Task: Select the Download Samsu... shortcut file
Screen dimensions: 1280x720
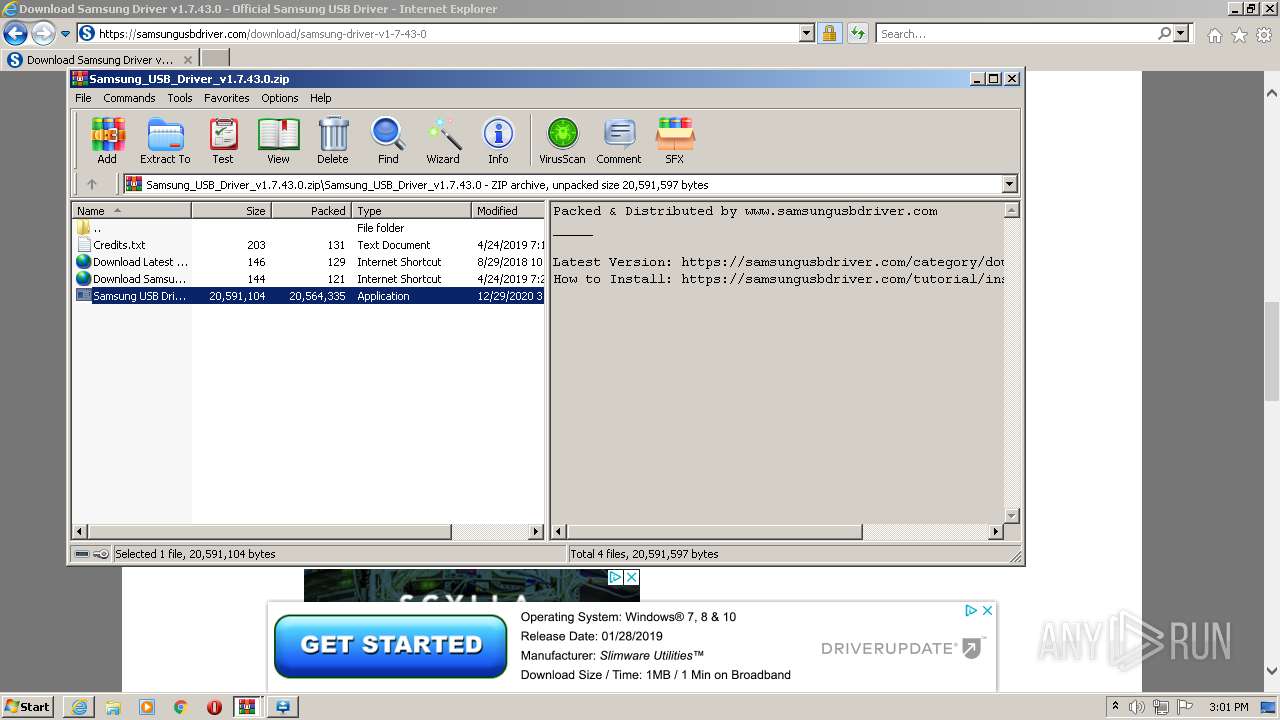Action: [309, 279]
